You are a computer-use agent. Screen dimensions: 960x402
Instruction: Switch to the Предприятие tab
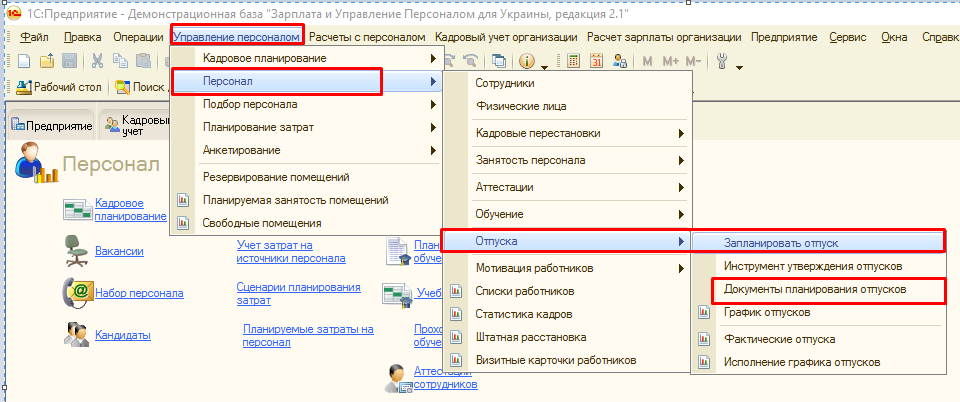51,126
